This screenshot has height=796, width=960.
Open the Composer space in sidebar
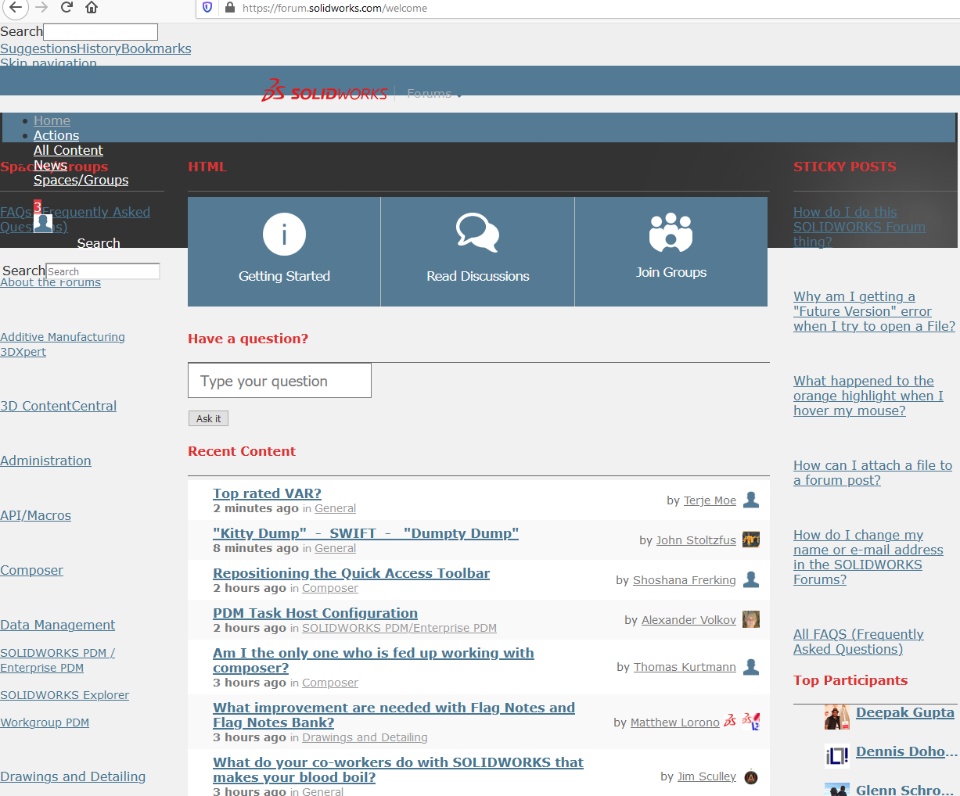tap(31, 570)
